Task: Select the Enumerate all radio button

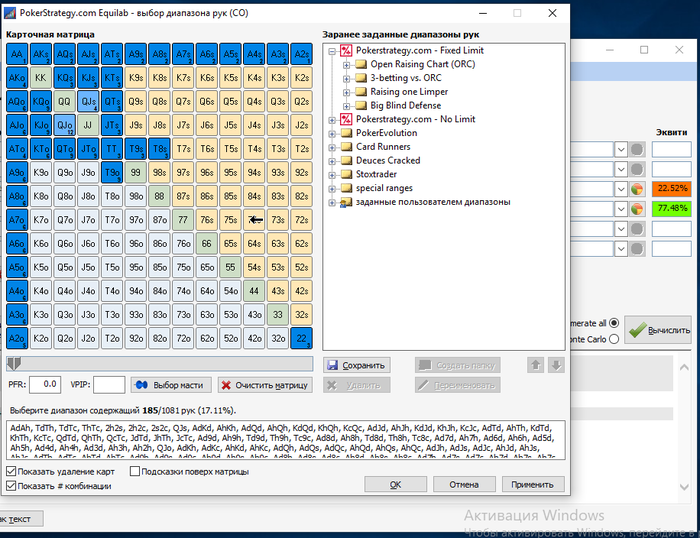Action: coord(614,323)
